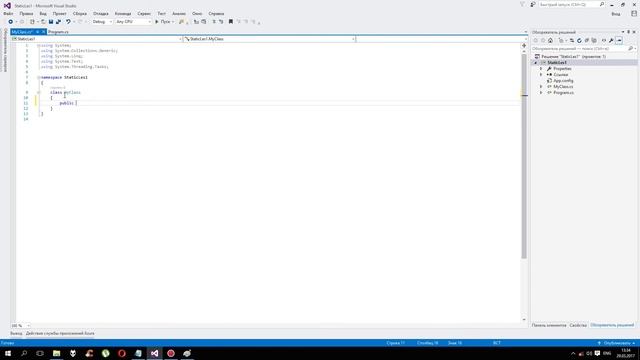Click the New Project toolbar icon
Viewport: 640px width, 360px height.
tap(32, 22)
